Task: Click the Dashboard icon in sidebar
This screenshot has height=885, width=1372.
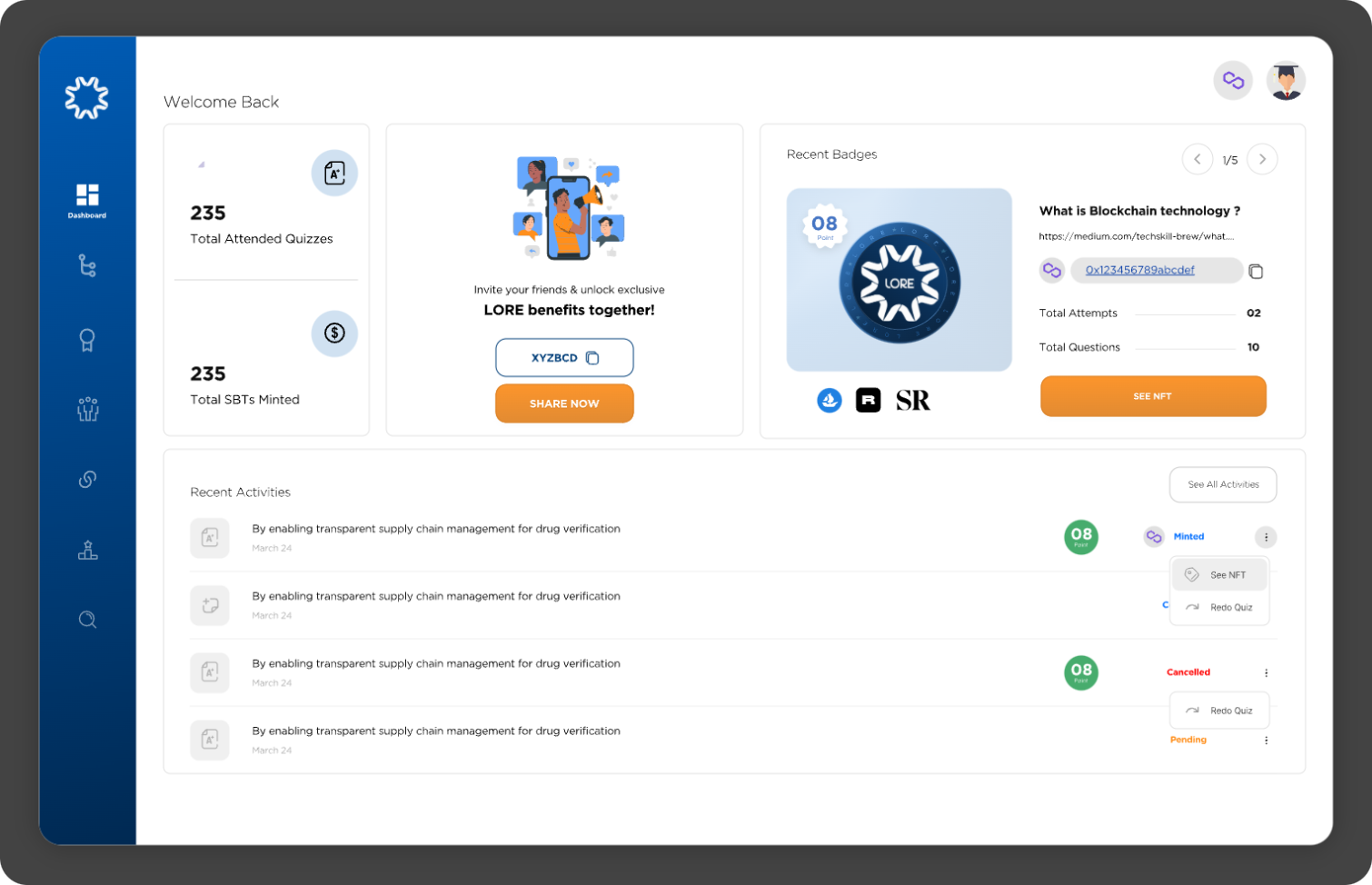Action: pyautogui.click(x=87, y=200)
